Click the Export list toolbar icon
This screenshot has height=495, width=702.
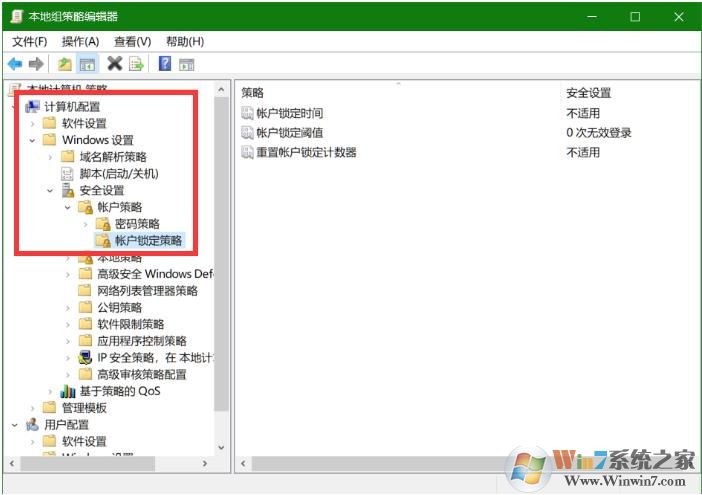click(x=137, y=64)
